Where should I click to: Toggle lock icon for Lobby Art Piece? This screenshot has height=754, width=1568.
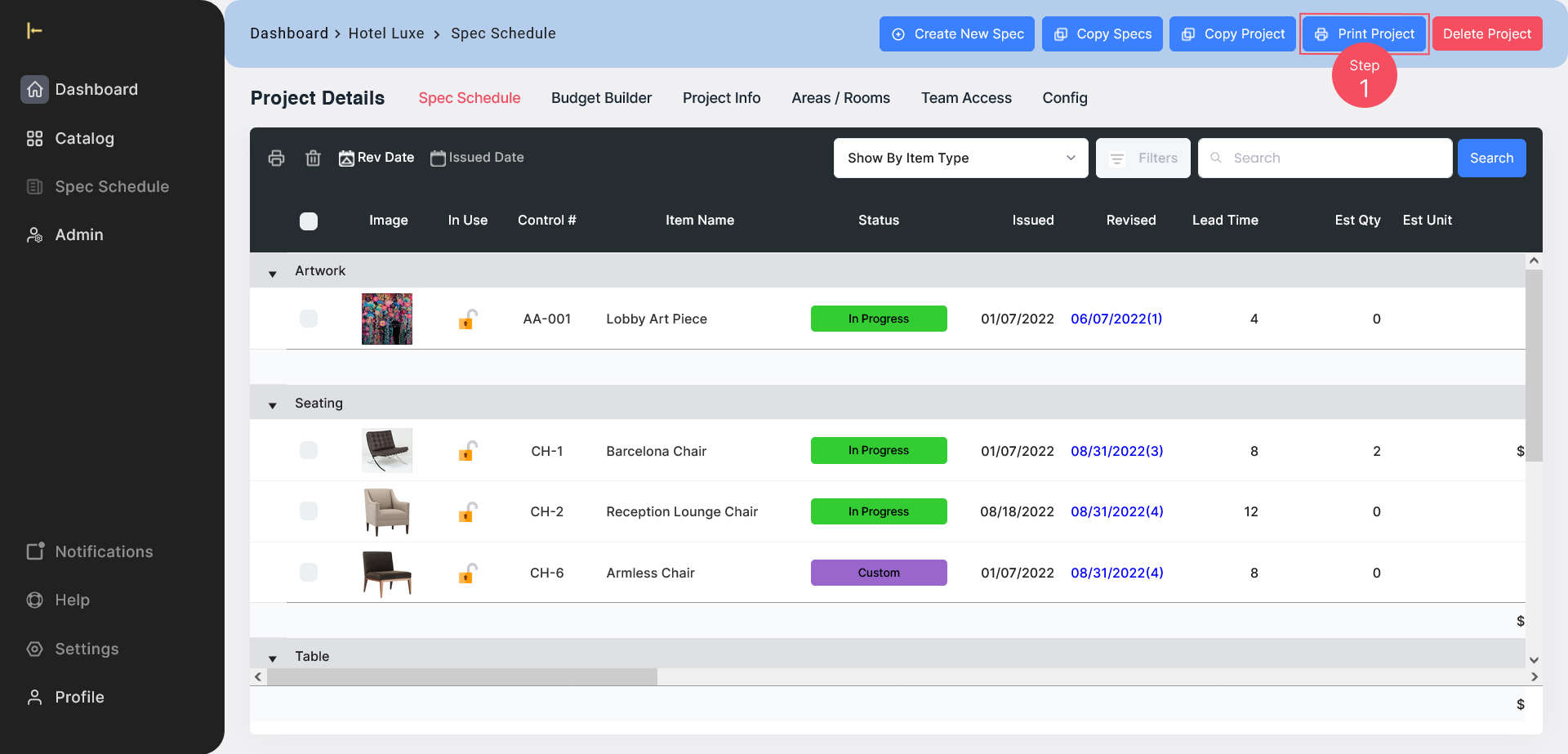pyautogui.click(x=467, y=319)
